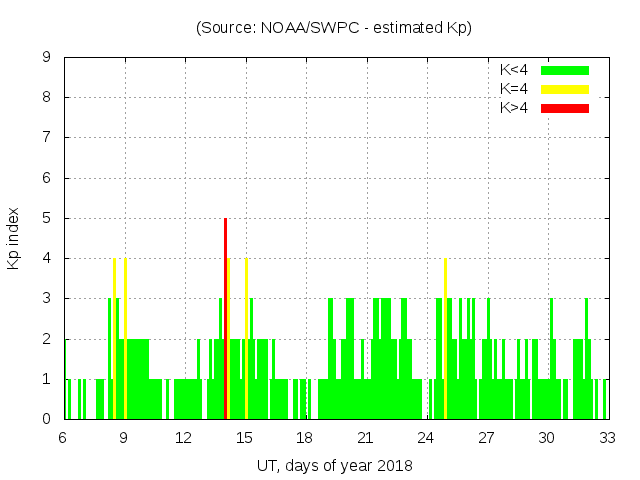Click y-axis tick label 0
The width and height of the screenshot is (640, 480).
47,419
